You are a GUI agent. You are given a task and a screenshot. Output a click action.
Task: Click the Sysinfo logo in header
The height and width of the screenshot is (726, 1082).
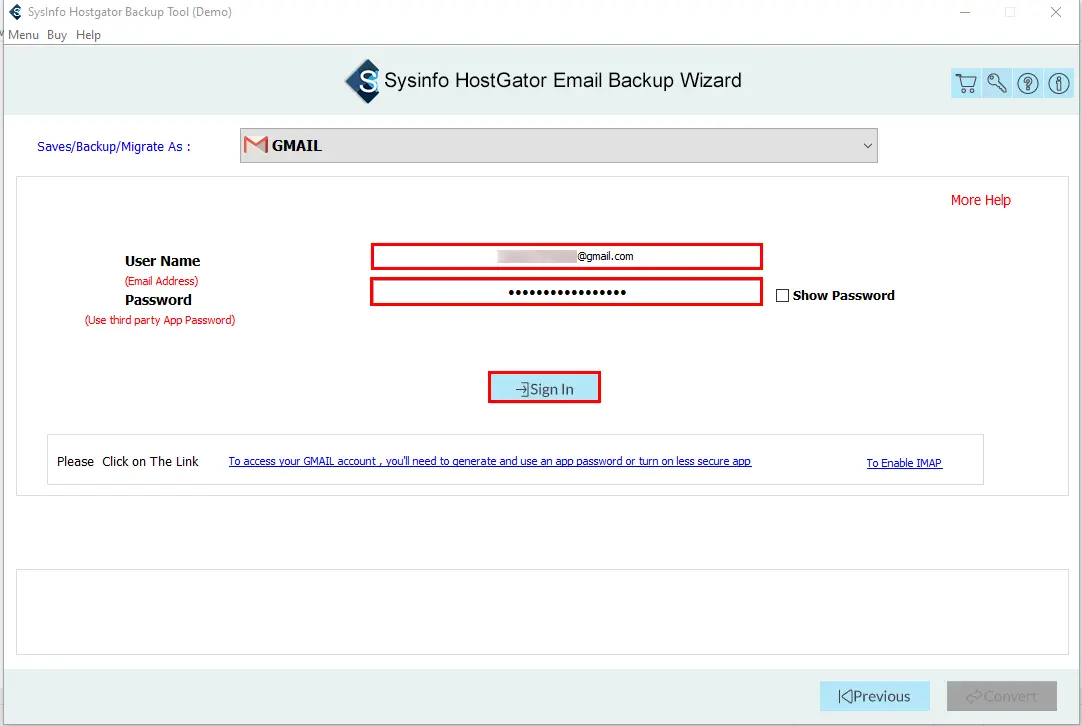(363, 81)
